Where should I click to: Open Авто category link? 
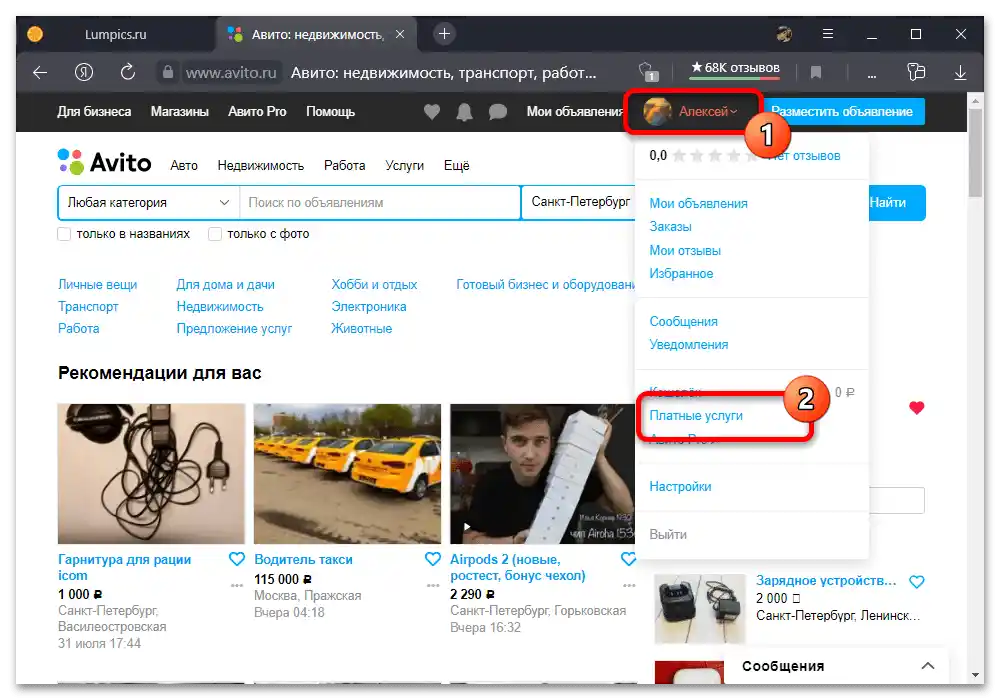184,166
